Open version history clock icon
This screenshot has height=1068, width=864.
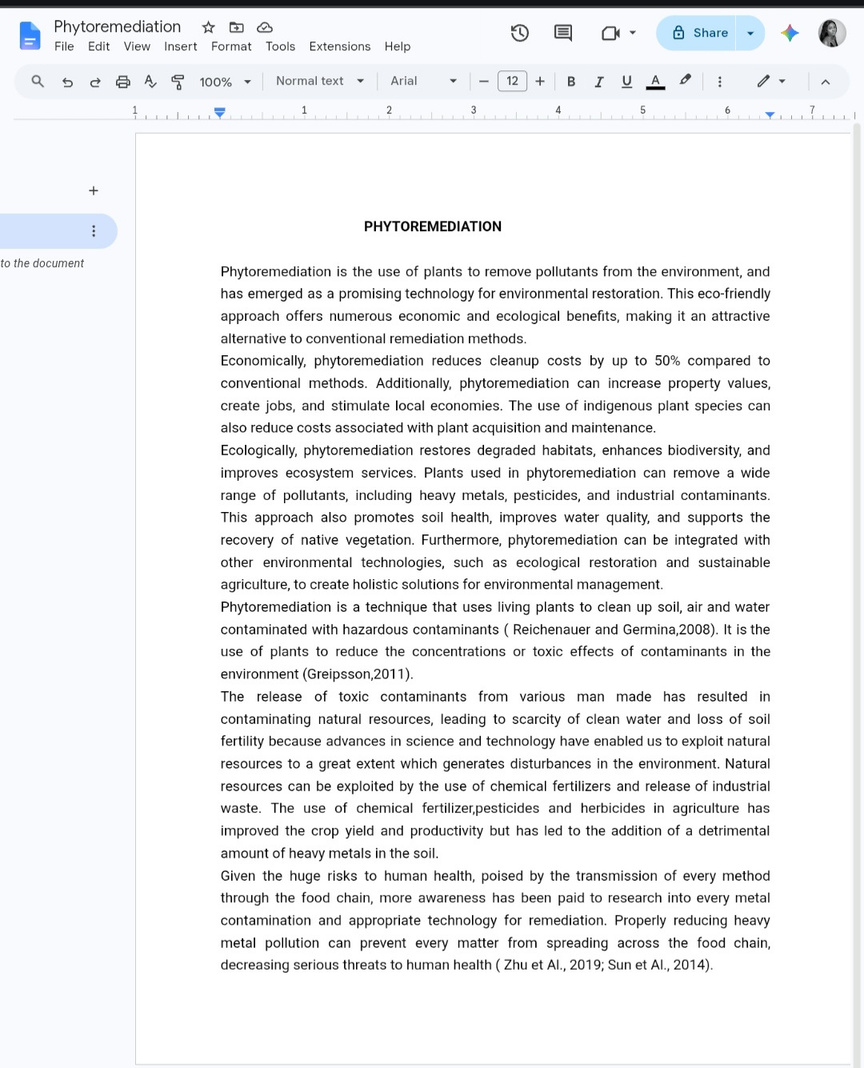coord(520,33)
